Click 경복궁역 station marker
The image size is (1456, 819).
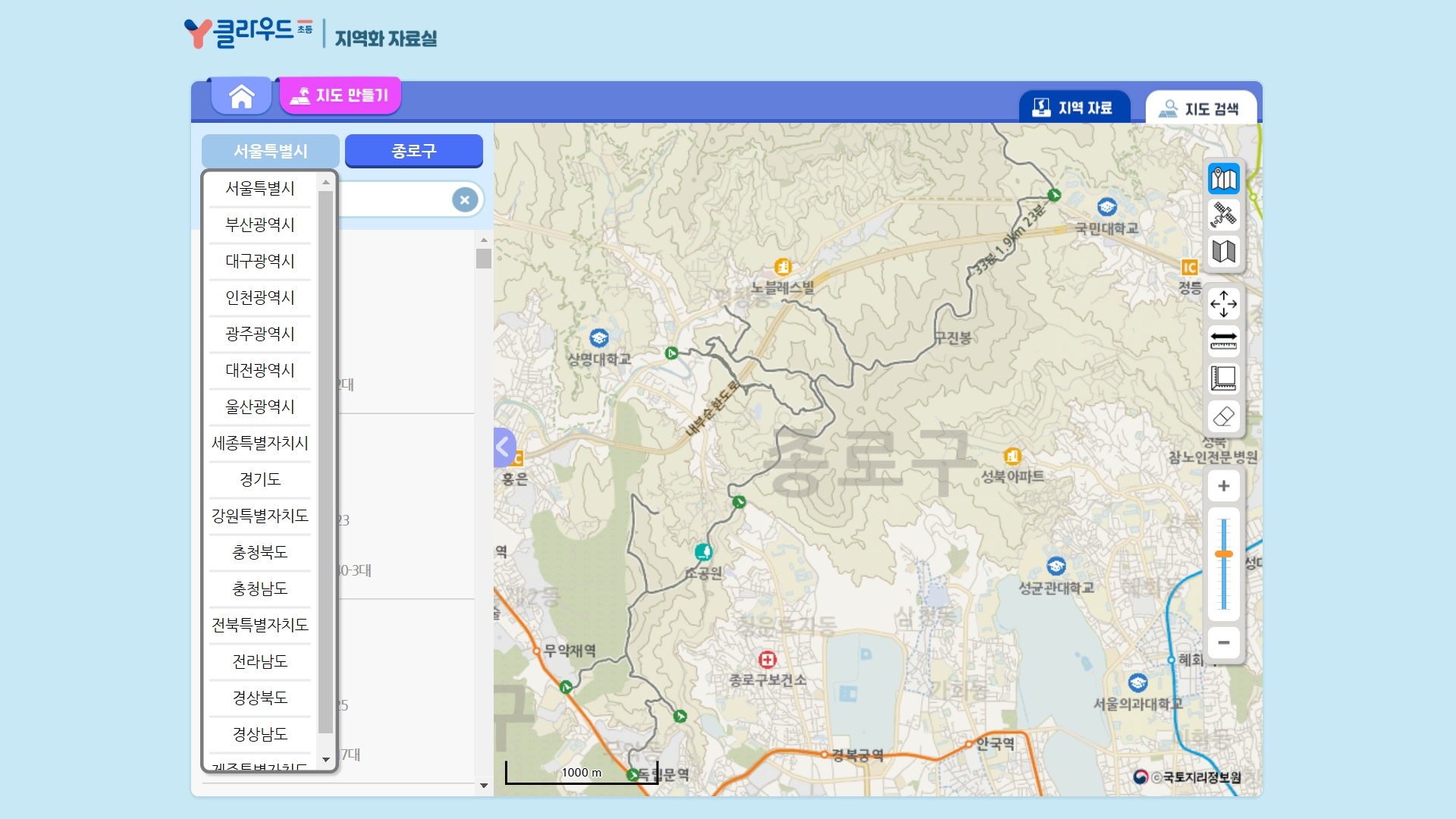click(x=825, y=755)
